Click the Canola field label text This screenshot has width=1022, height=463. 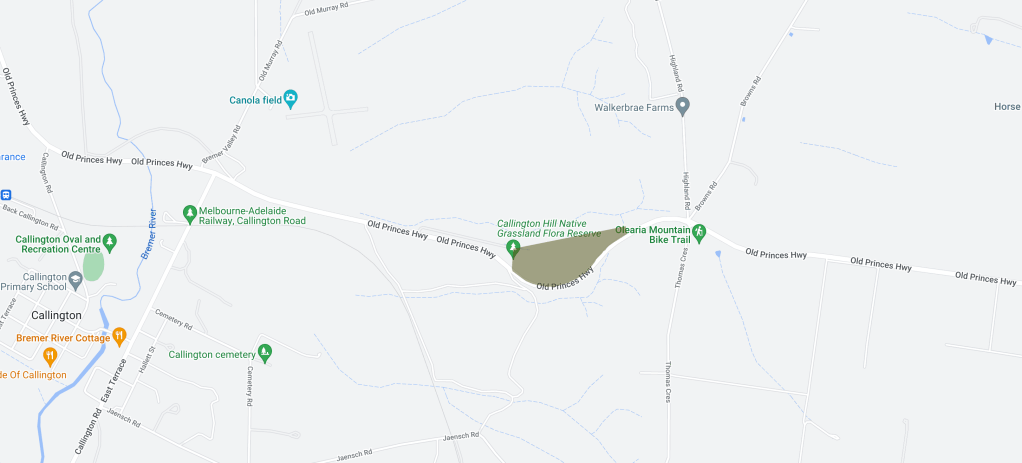255,100
